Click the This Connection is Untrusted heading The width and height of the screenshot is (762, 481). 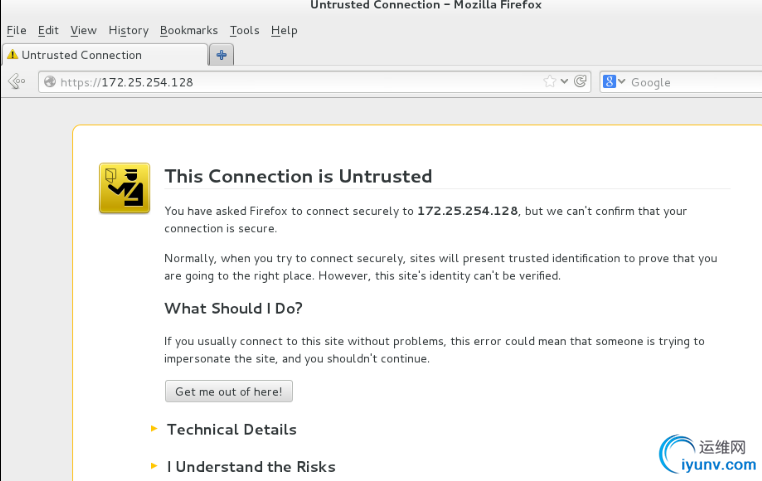(298, 176)
